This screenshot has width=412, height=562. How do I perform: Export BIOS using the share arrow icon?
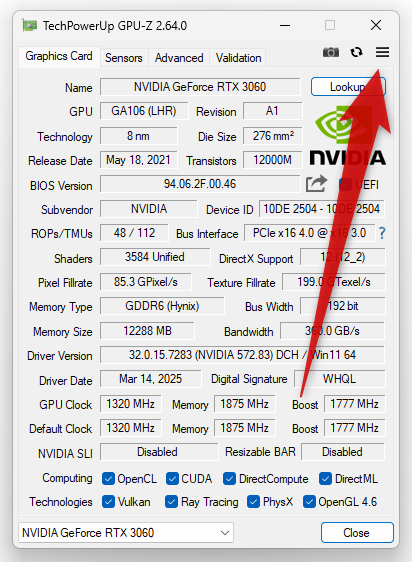tap(316, 184)
